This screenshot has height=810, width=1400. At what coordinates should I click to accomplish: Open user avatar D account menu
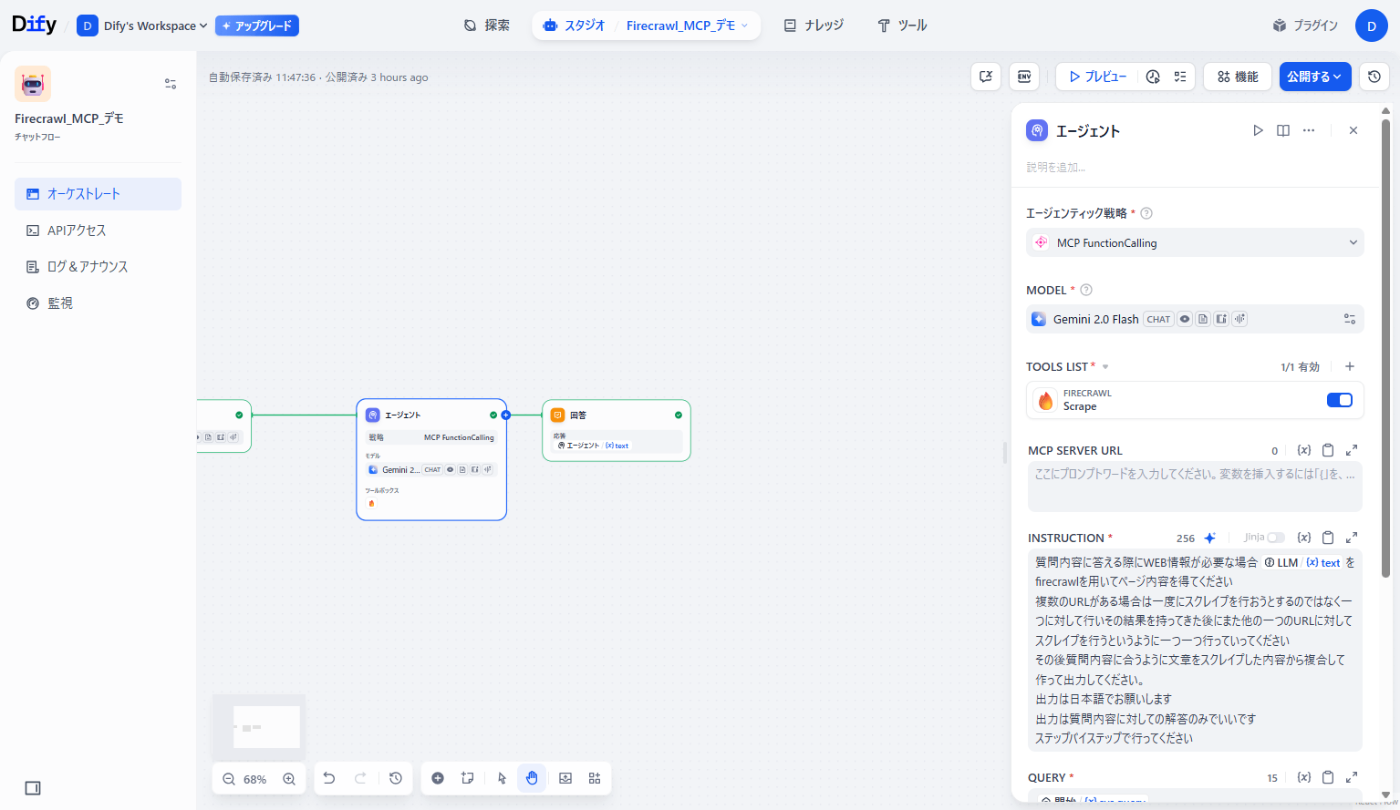click(1371, 26)
